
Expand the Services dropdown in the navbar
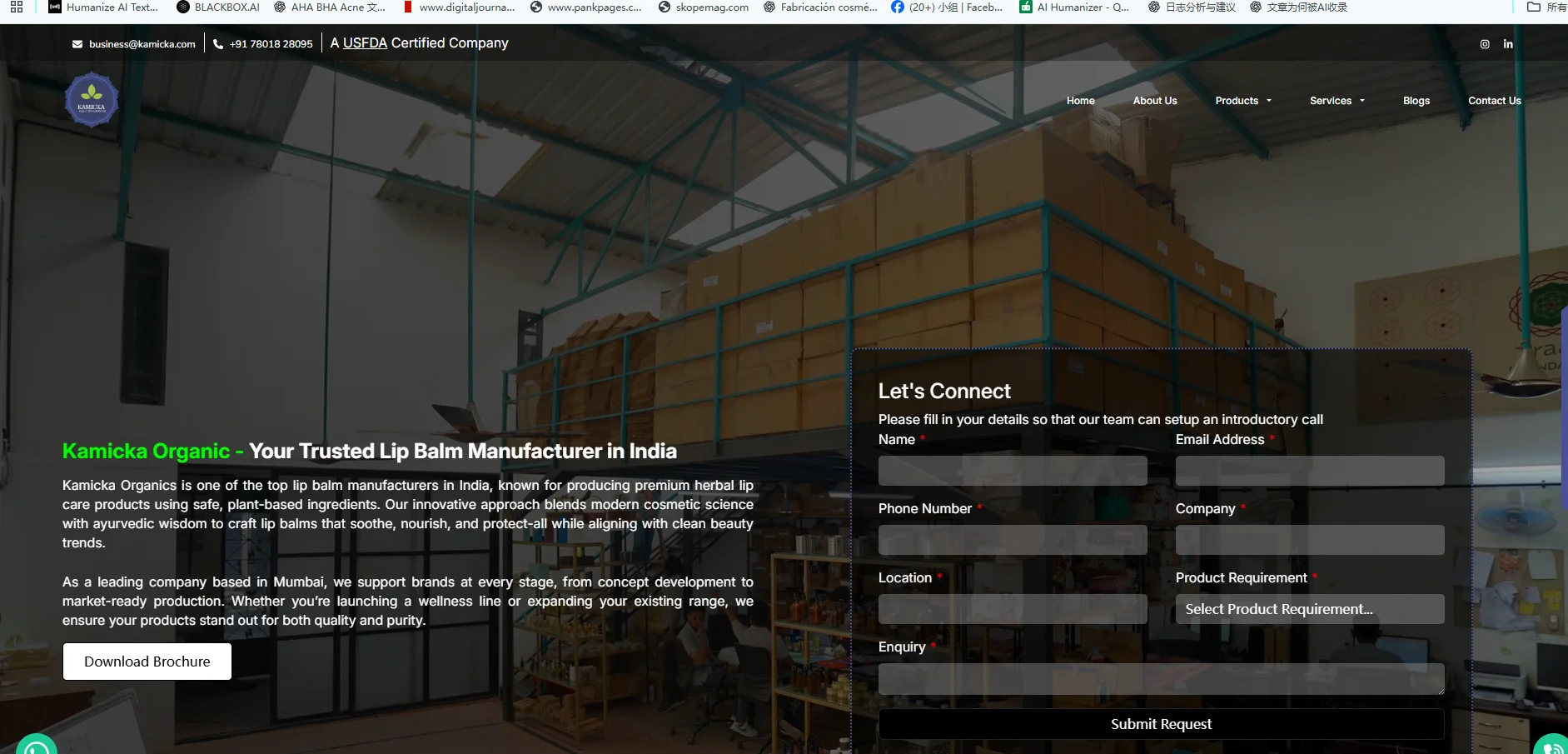1336,100
